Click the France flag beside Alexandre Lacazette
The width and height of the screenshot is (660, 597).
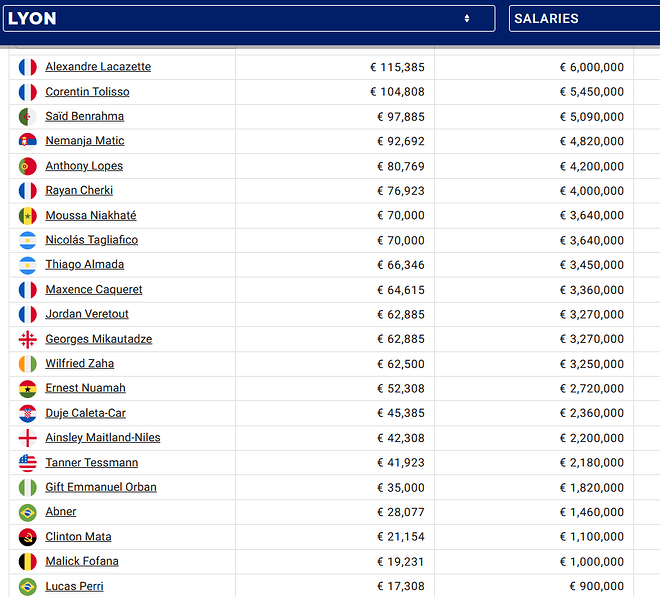(x=28, y=67)
